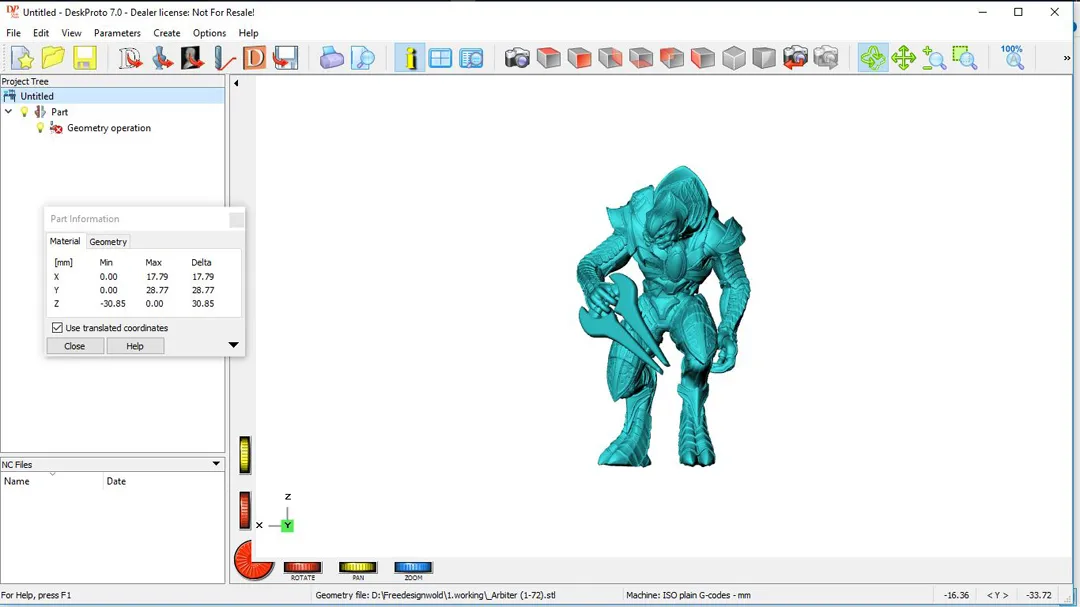Close Part Information via title bar box
The height and width of the screenshot is (607, 1080).
pyautogui.click(x=236, y=219)
